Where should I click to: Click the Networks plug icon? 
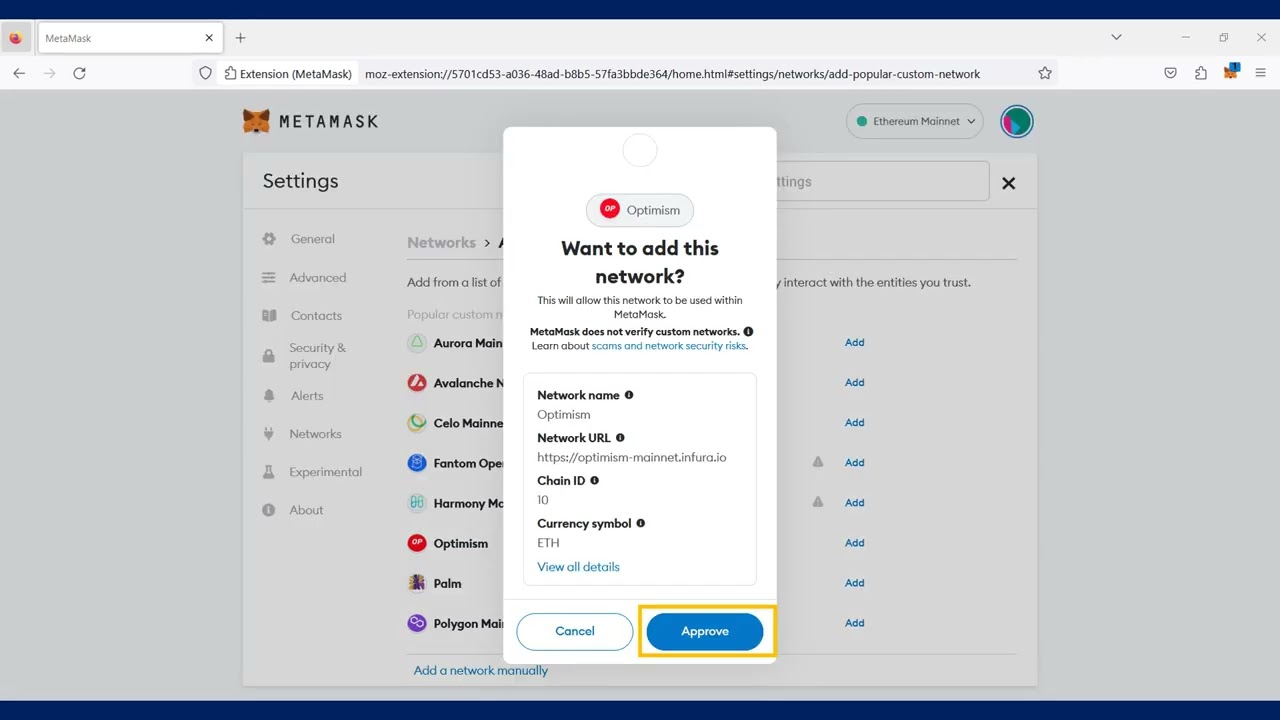[269, 434]
